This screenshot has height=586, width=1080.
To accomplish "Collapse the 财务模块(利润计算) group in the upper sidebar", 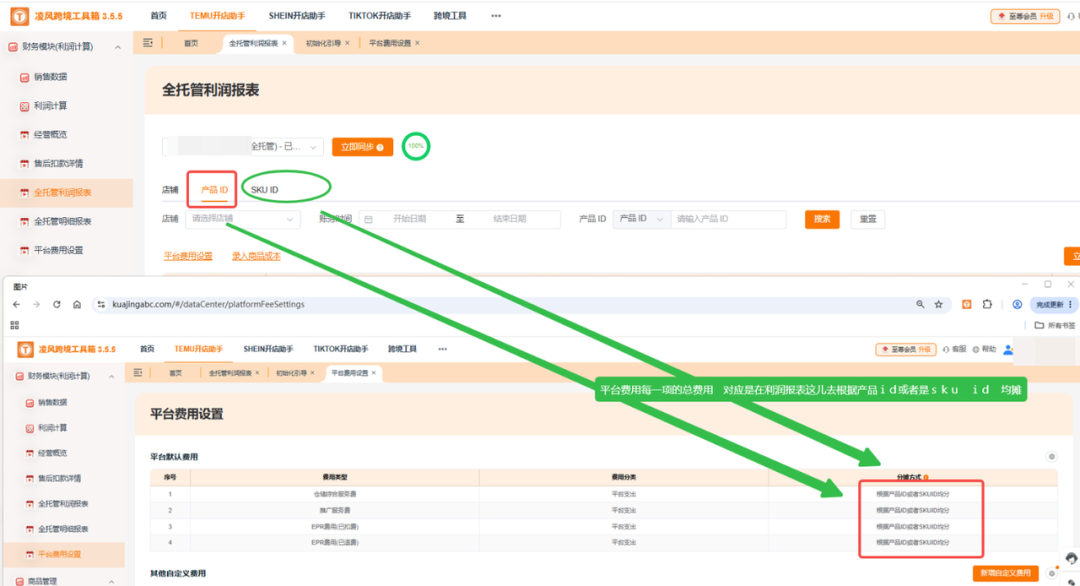I will pyautogui.click(x=118, y=48).
